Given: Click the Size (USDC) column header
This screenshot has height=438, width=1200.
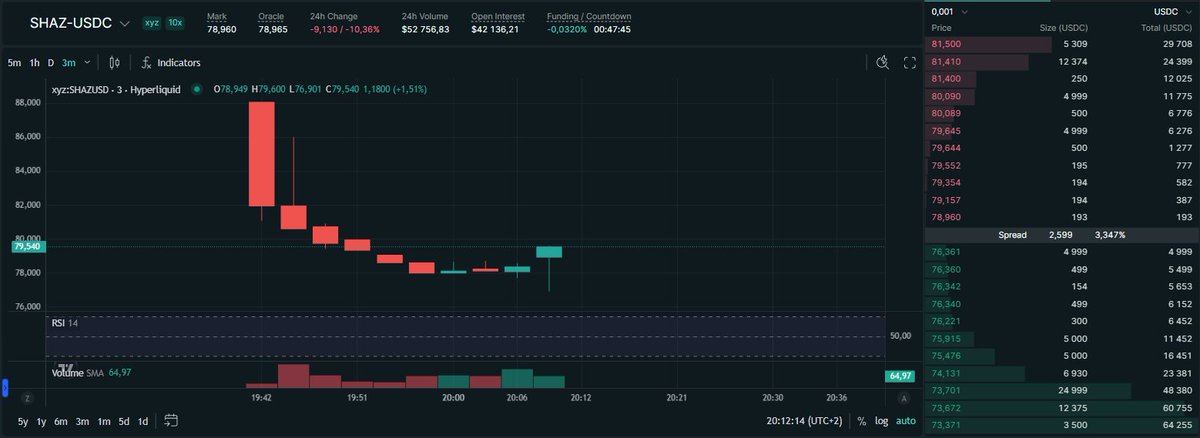Looking at the screenshot, I should click(1064, 28).
